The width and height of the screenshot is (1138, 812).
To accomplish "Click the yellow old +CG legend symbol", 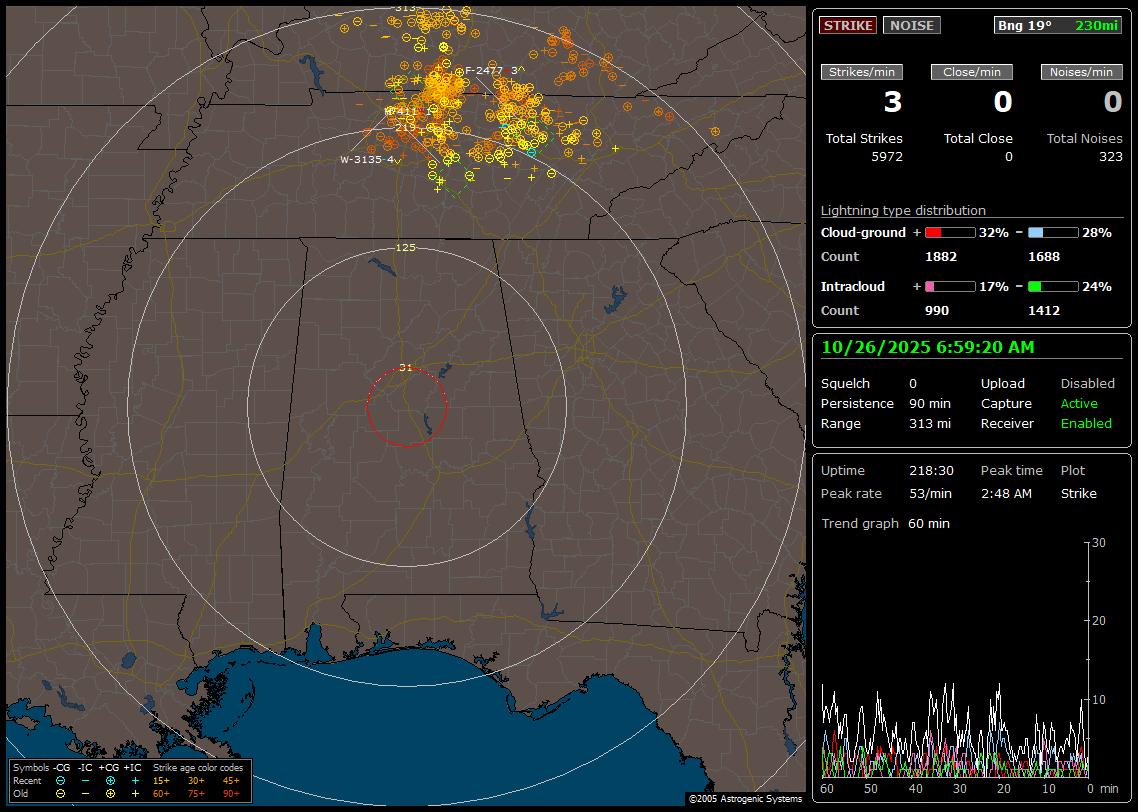I will [110, 793].
